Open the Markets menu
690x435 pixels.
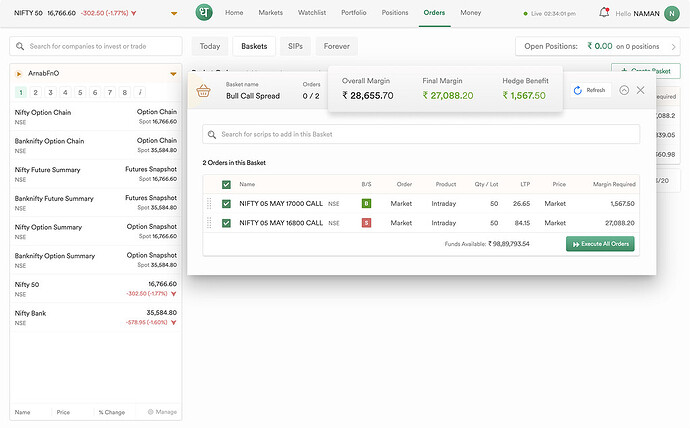pyautogui.click(x=271, y=13)
